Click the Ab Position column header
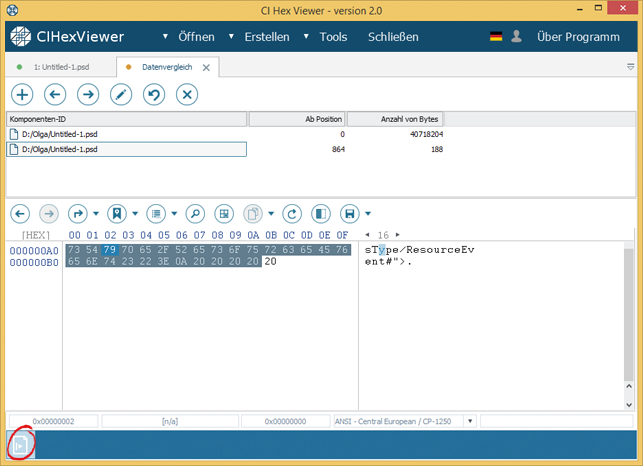This screenshot has height=466, width=643. coord(297,119)
